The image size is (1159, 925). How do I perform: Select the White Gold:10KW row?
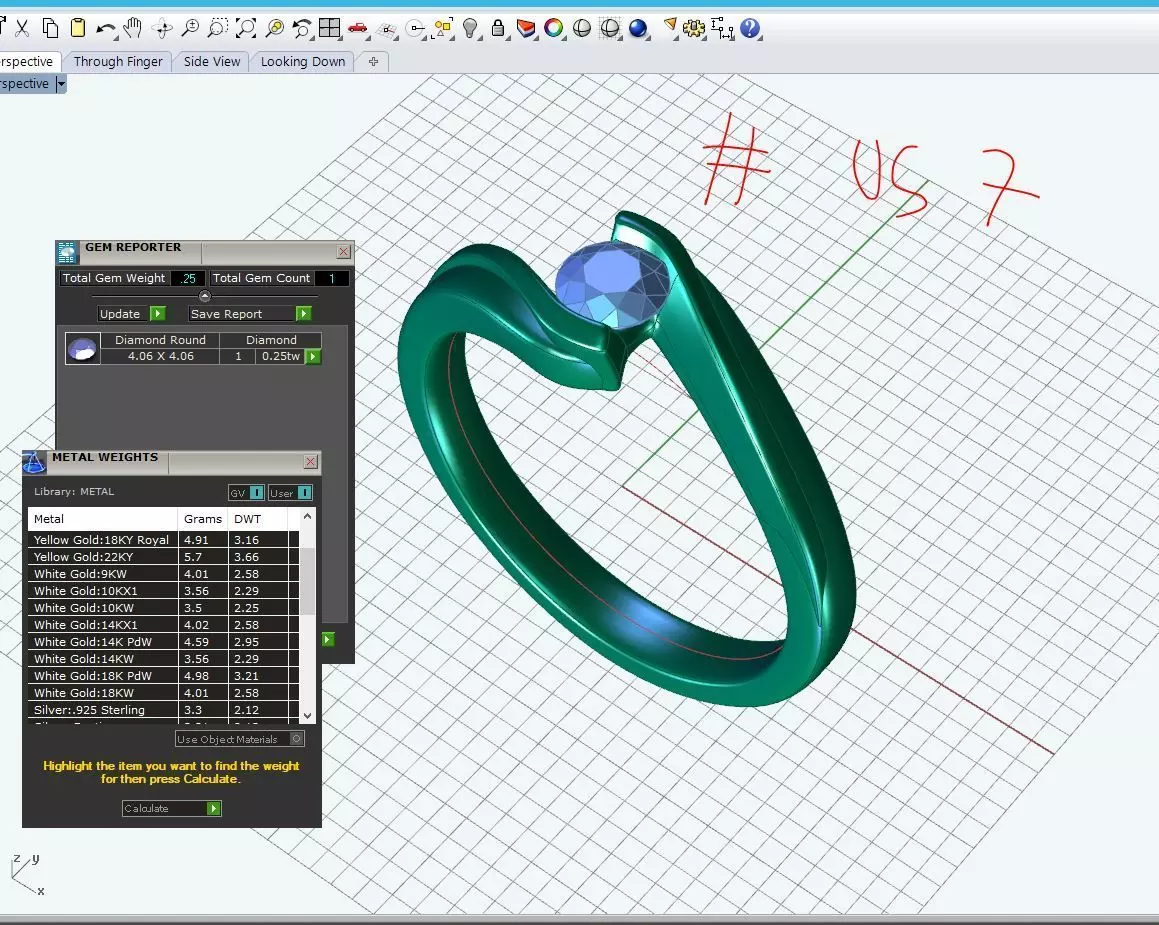163,608
